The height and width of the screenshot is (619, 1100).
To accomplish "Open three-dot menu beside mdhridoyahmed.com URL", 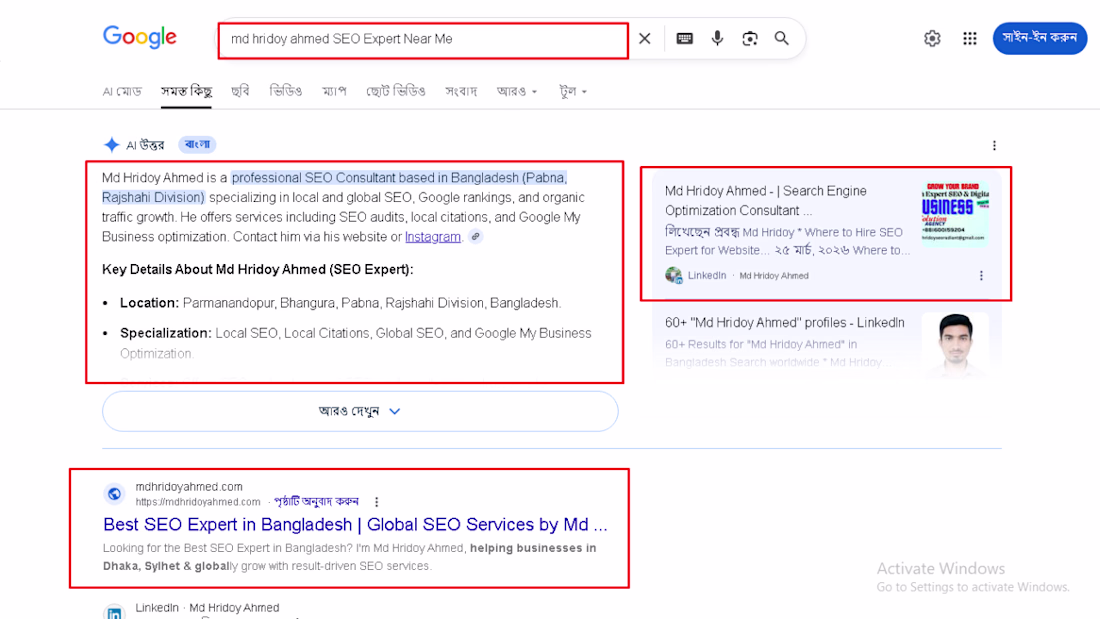I will coord(376,502).
